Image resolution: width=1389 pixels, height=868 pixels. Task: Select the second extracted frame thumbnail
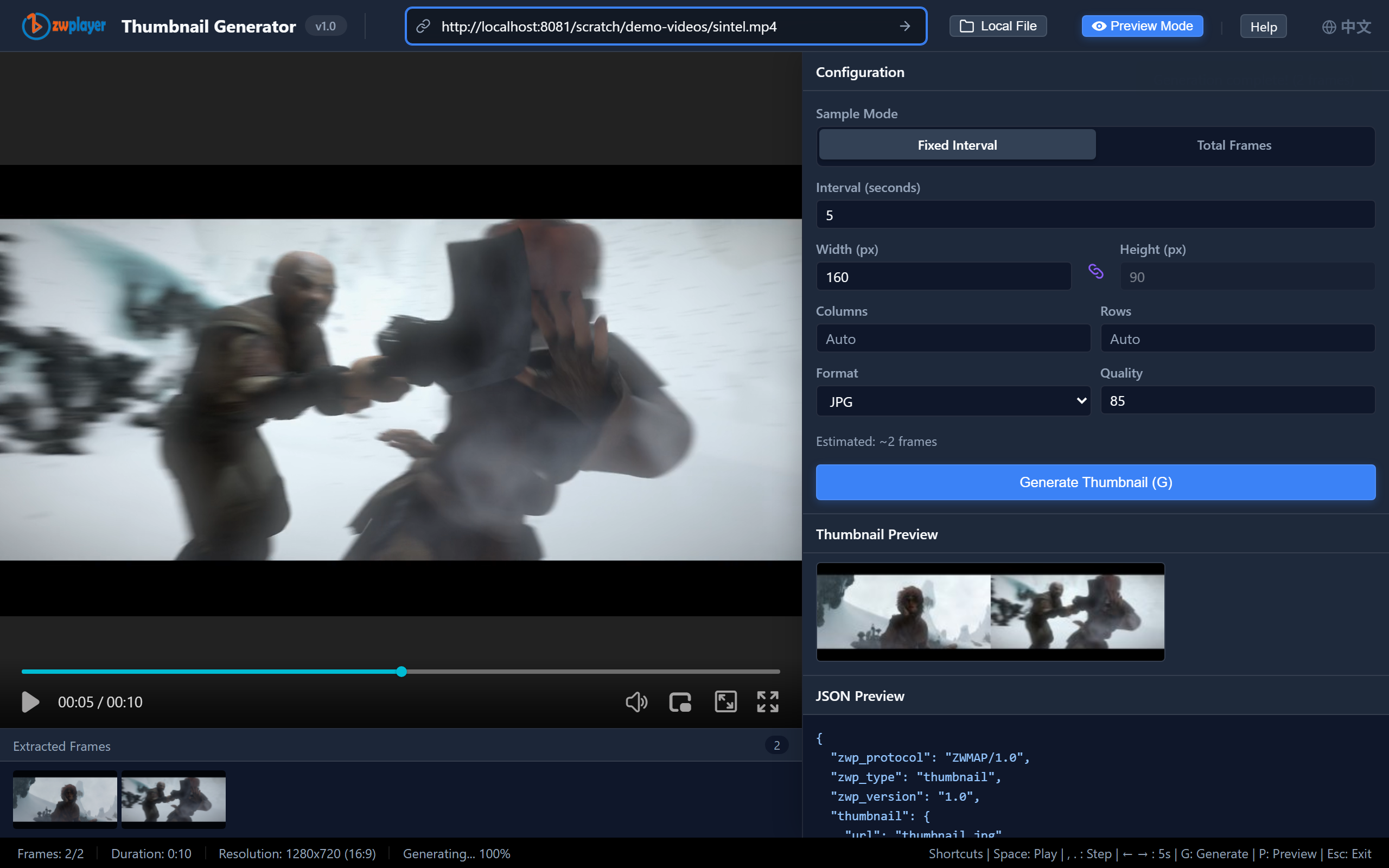click(x=173, y=799)
